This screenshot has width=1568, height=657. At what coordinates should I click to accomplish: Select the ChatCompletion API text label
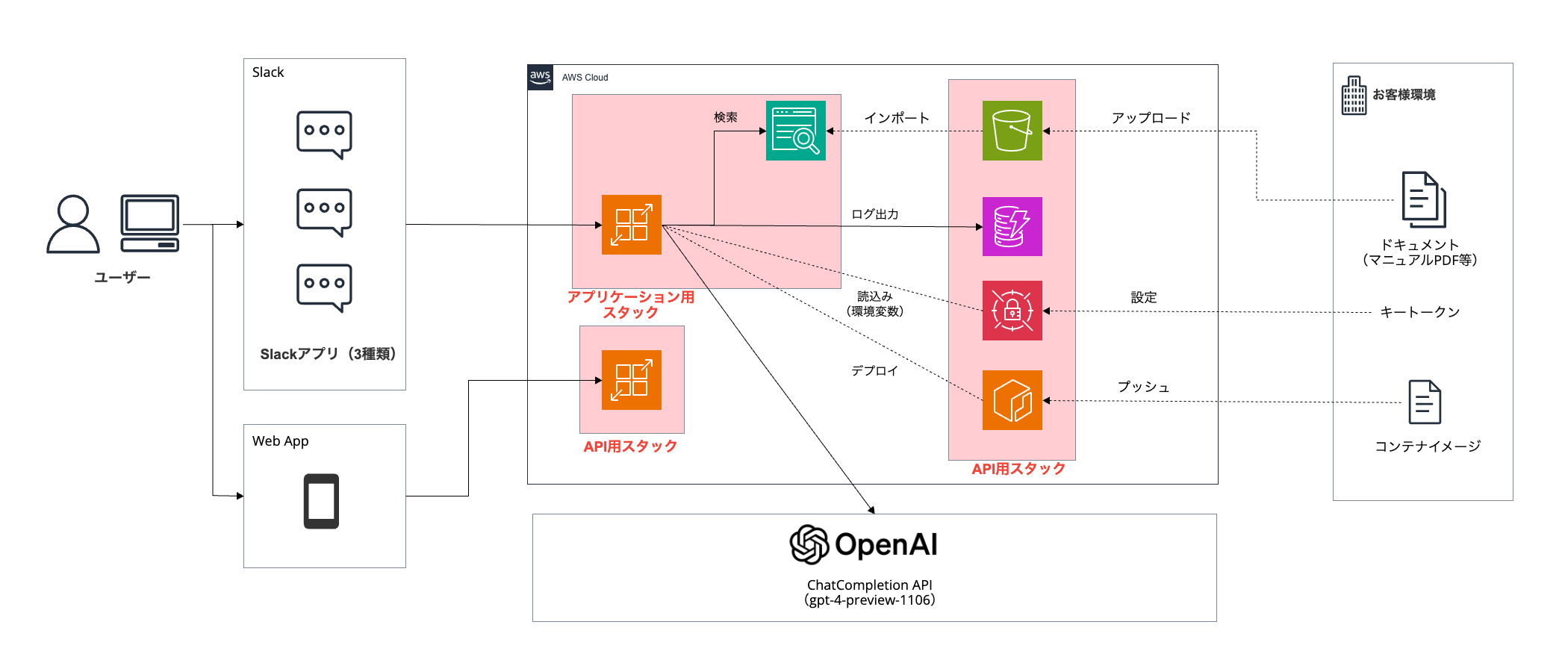869,585
